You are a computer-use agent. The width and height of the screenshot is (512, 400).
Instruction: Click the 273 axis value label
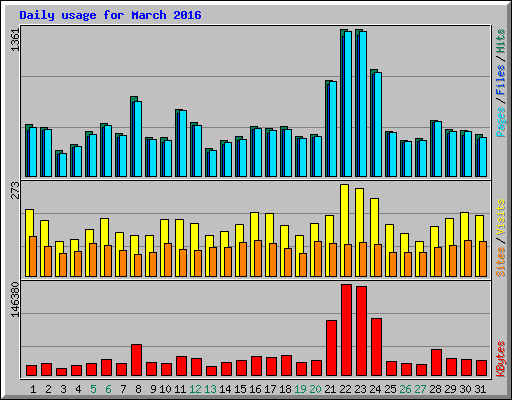point(15,190)
